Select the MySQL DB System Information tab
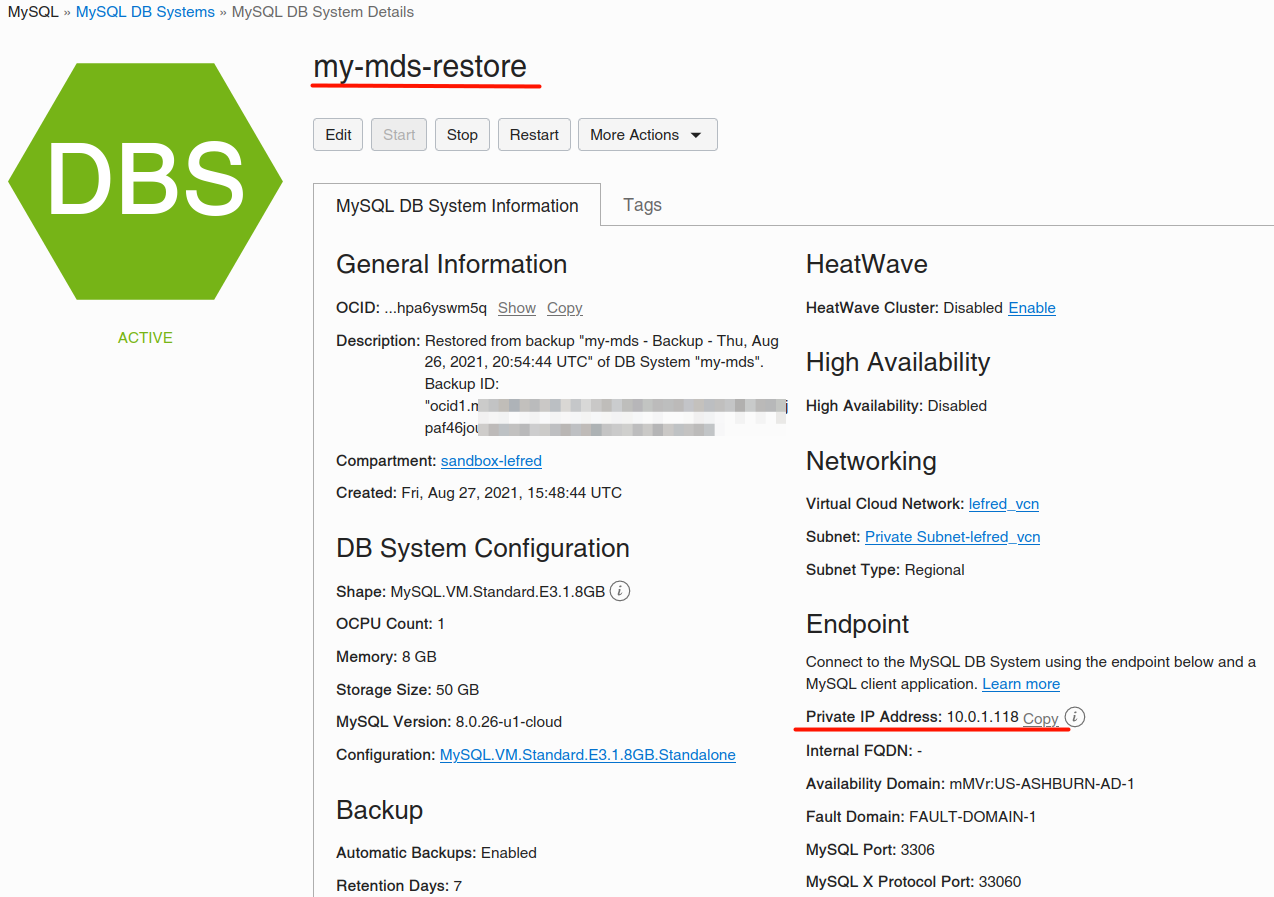 [x=457, y=206]
